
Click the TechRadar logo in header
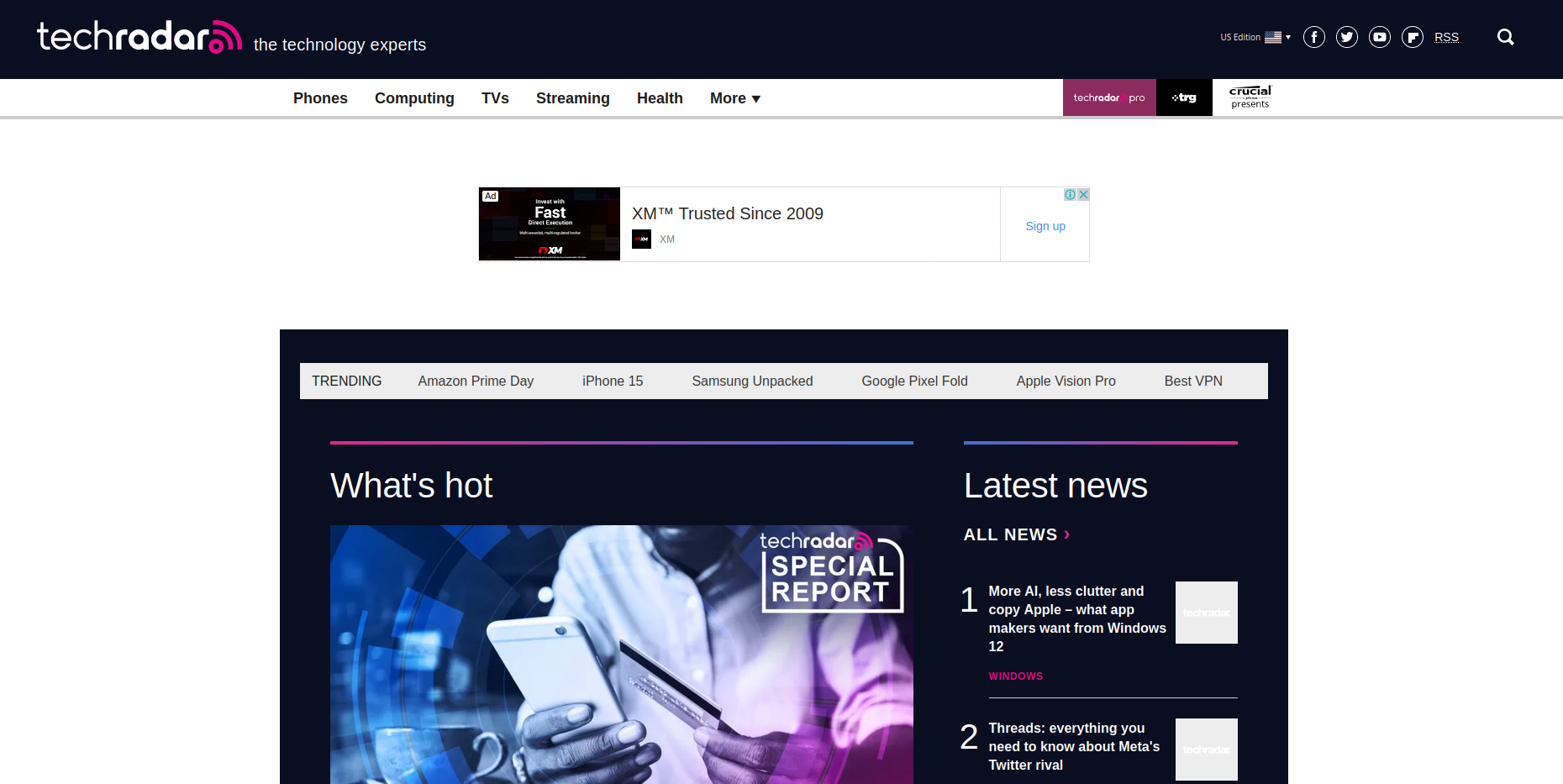(x=139, y=37)
